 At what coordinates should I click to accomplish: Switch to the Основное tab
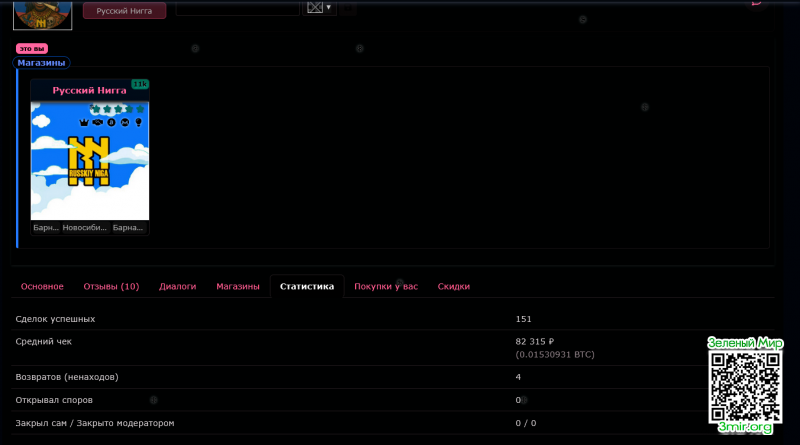(42, 286)
